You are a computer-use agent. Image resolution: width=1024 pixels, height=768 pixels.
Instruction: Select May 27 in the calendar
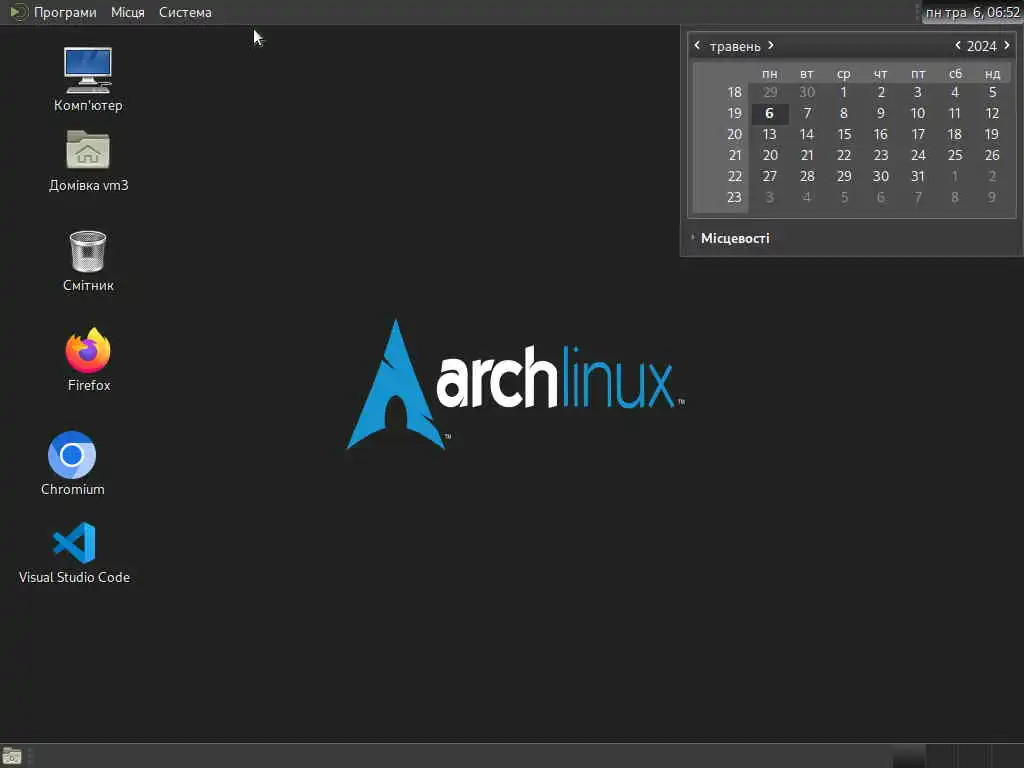coord(769,176)
